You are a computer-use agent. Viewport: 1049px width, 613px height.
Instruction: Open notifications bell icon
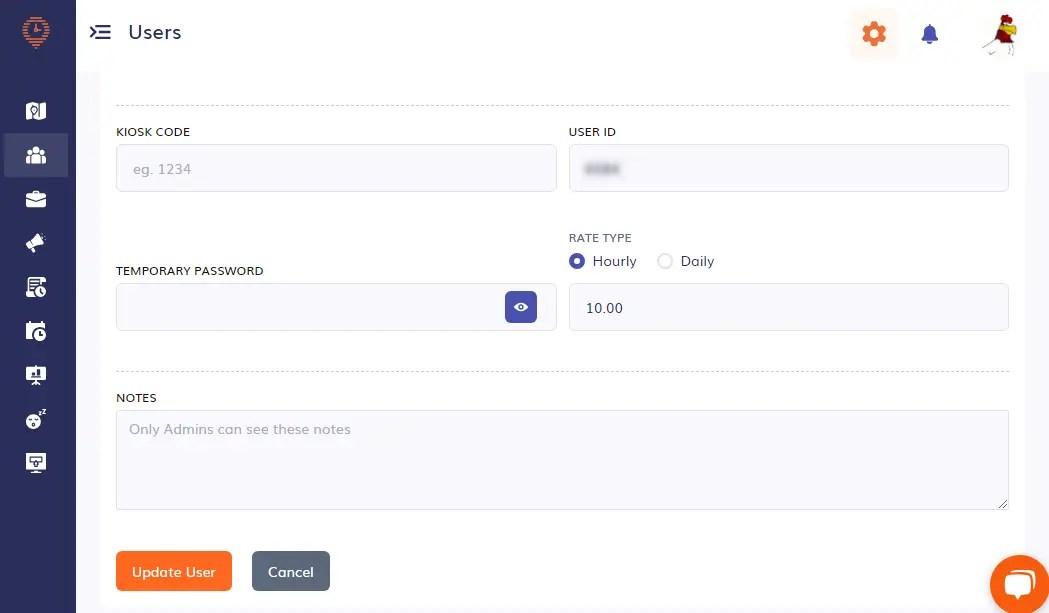click(929, 33)
